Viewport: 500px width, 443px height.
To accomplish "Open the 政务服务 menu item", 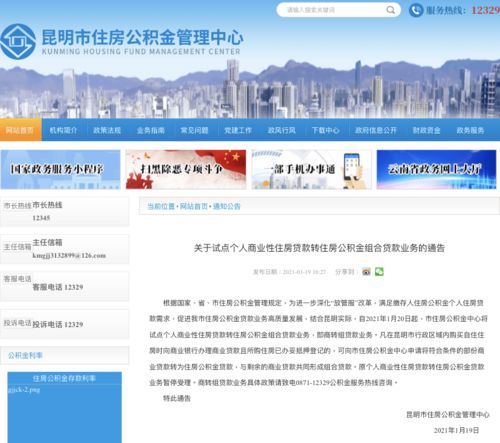I will 470,130.
